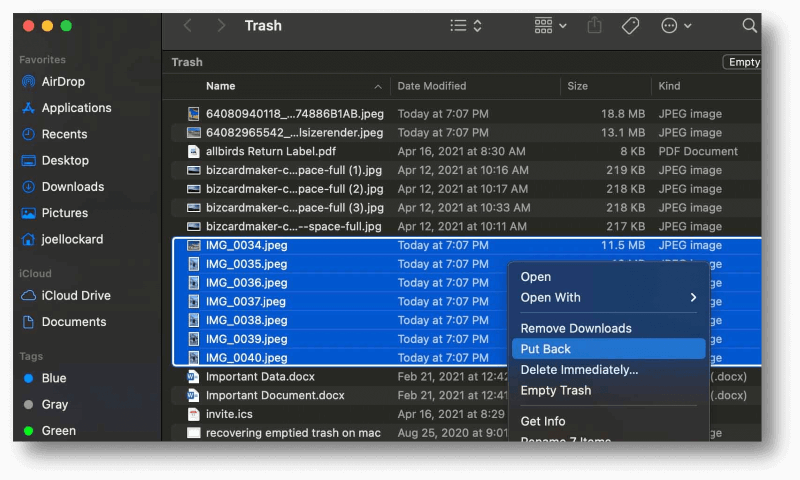Open the group-by grid dropdown
The width and height of the screenshot is (800, 480).
[x=550, y=26]
